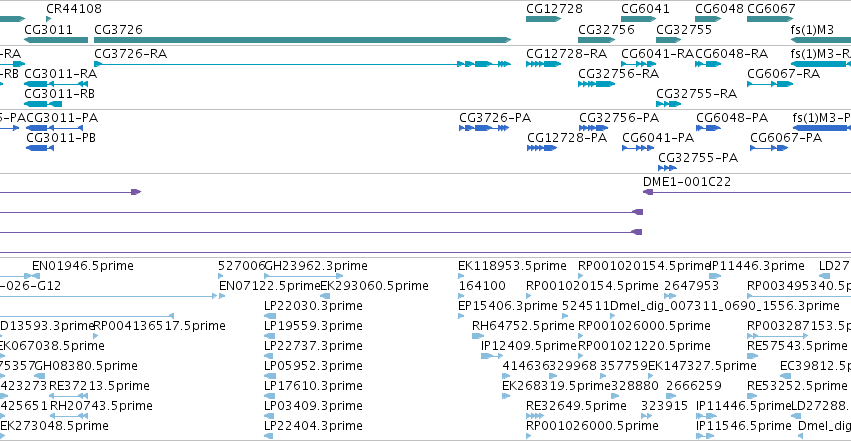851x441 pixels.
Task: Select the LP22030.3prime EST label
Action: [x=313, y=306]
